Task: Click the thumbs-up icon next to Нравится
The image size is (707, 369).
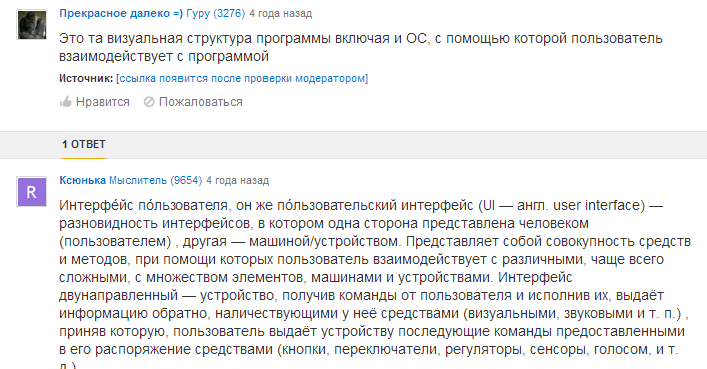Action: 66,101
